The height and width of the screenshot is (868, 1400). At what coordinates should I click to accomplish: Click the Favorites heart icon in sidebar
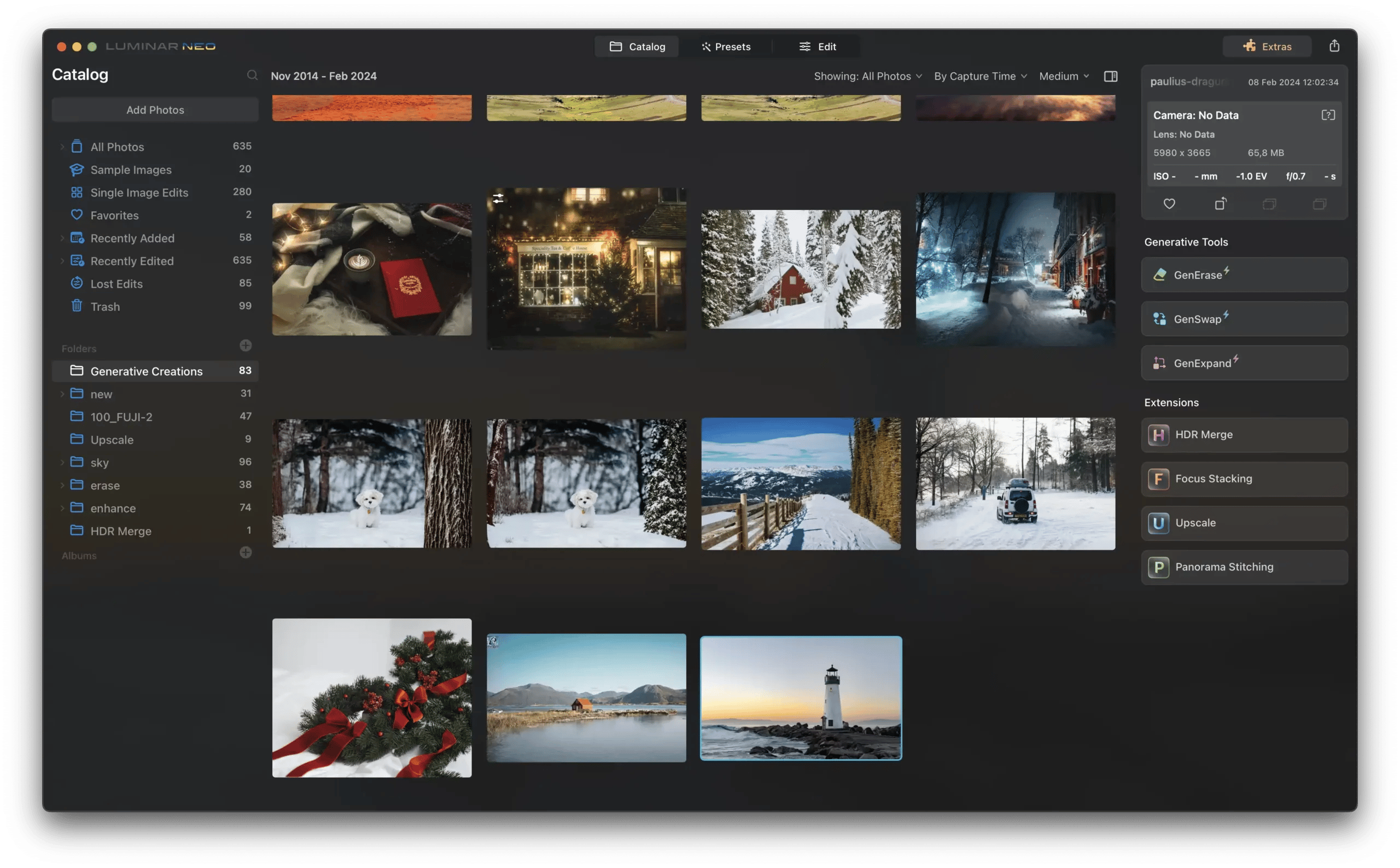(x=77, y=215)
